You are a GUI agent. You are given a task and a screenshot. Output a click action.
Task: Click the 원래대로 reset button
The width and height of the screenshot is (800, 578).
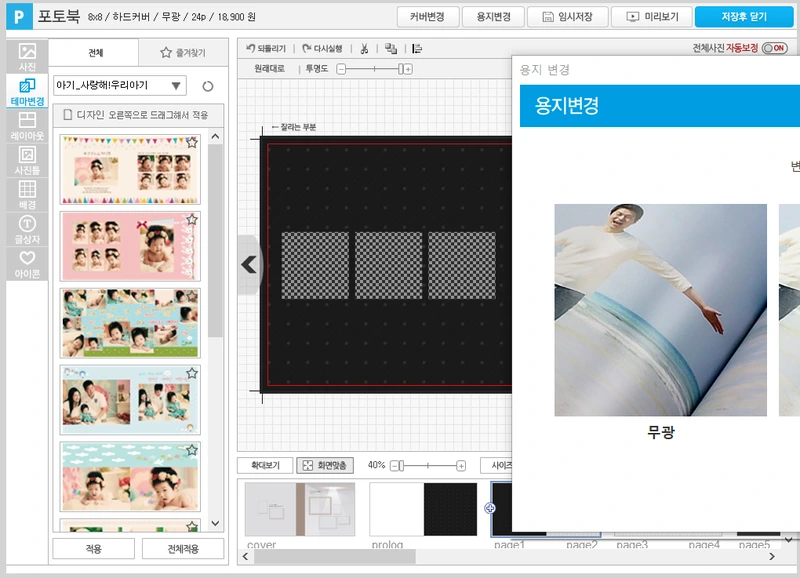(x=269, y=69)
